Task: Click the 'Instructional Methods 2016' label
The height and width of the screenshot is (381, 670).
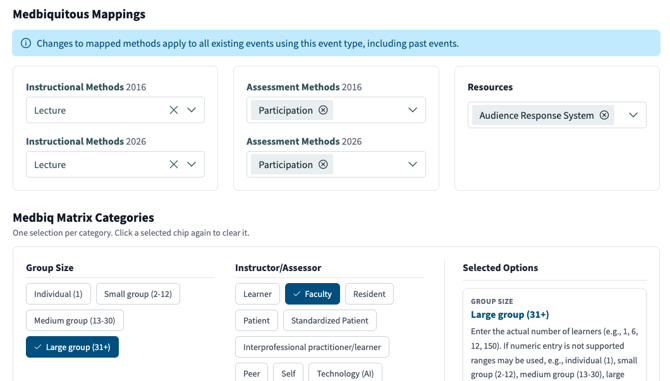Action: point(86,87)
